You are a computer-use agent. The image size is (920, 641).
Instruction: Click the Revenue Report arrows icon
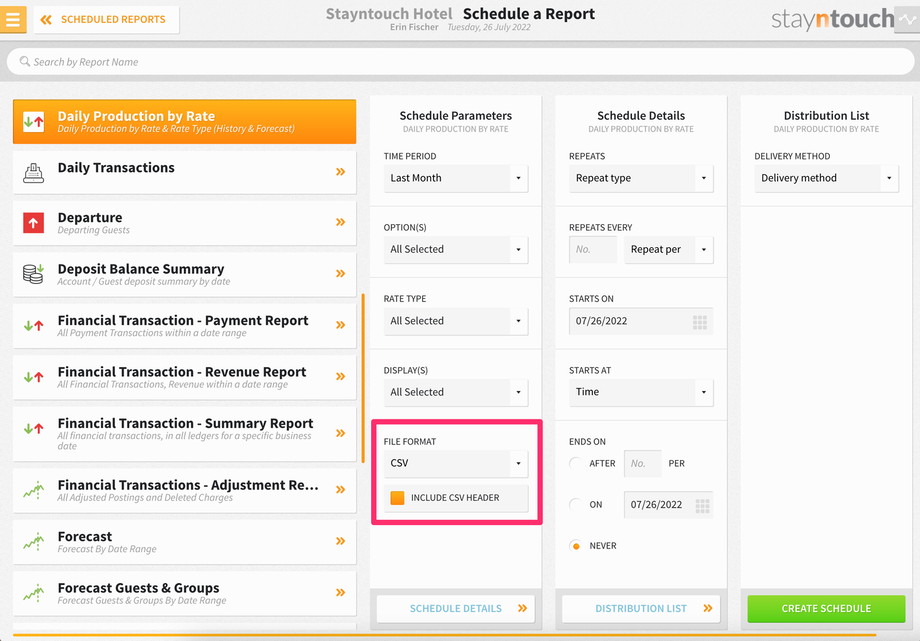click(x=33, y=377)
